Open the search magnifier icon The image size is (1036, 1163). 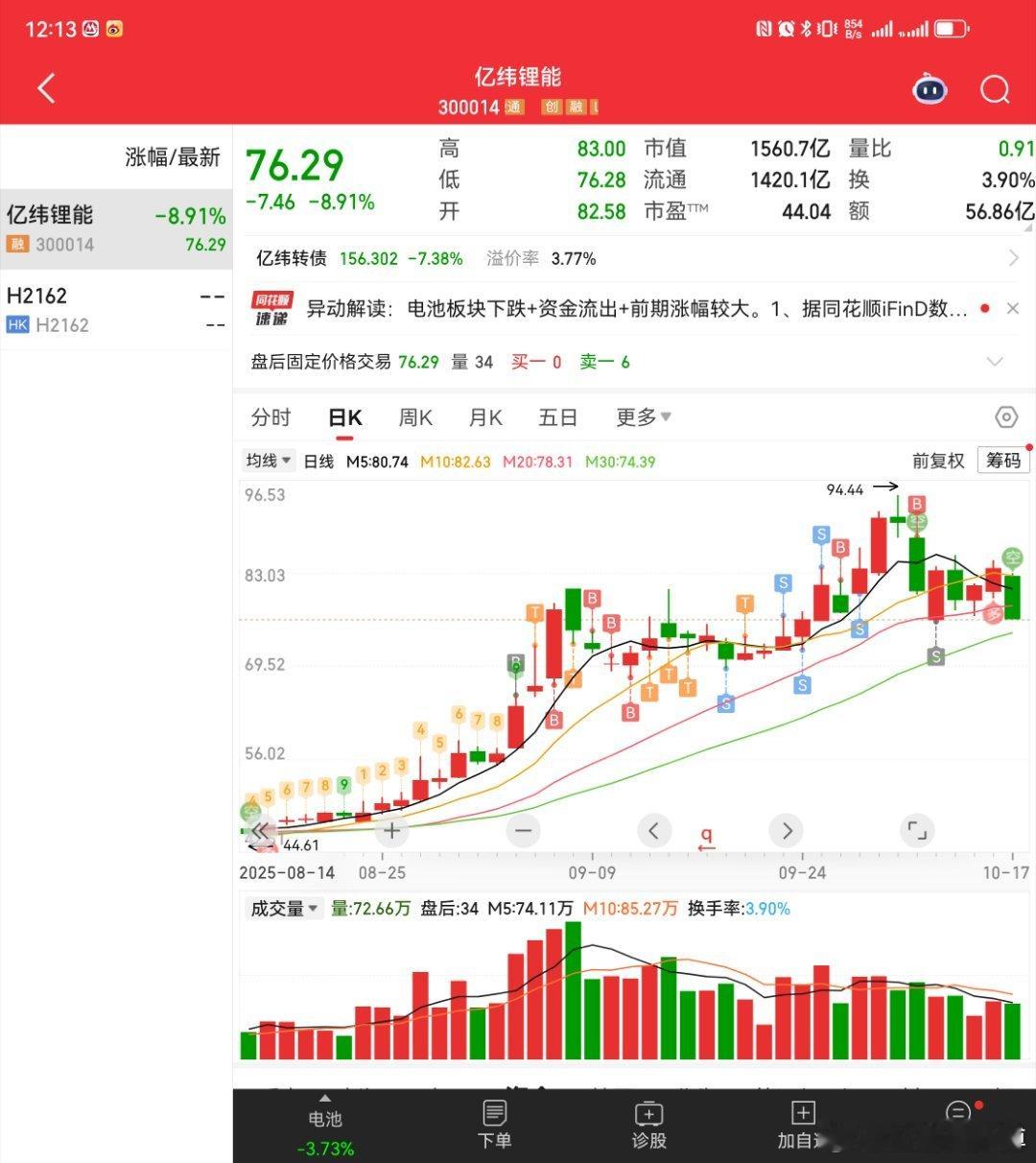click(x=995, y=90)
